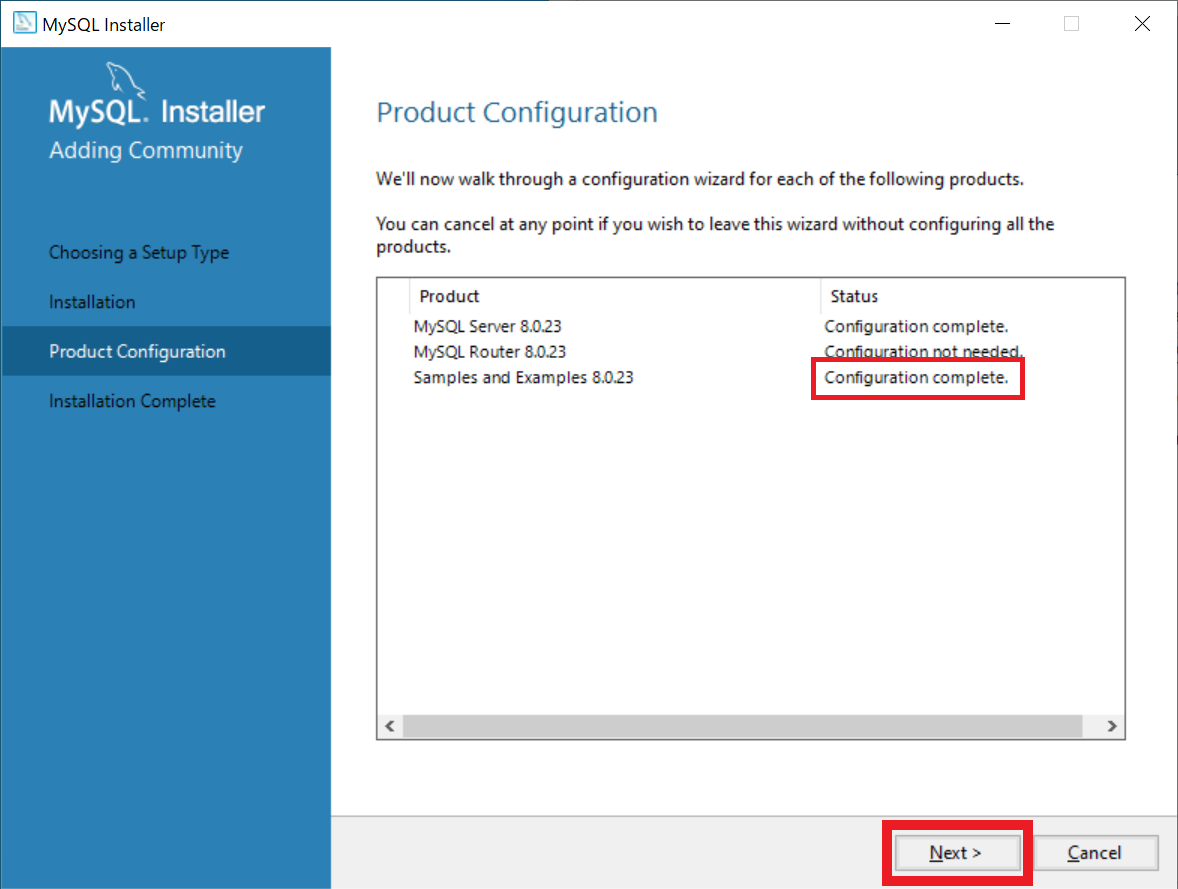The height and width of the screenshot is (889, 1178).
Task: Close the MySQL Installer window
Action: click(x=1142, y=23)
